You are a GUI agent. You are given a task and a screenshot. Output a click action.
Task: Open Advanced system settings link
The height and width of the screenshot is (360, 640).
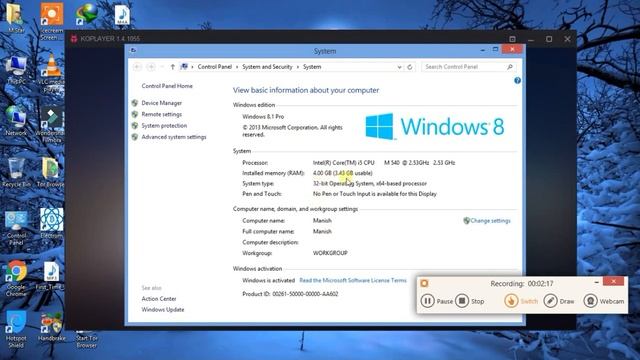(x=174, y=137)
